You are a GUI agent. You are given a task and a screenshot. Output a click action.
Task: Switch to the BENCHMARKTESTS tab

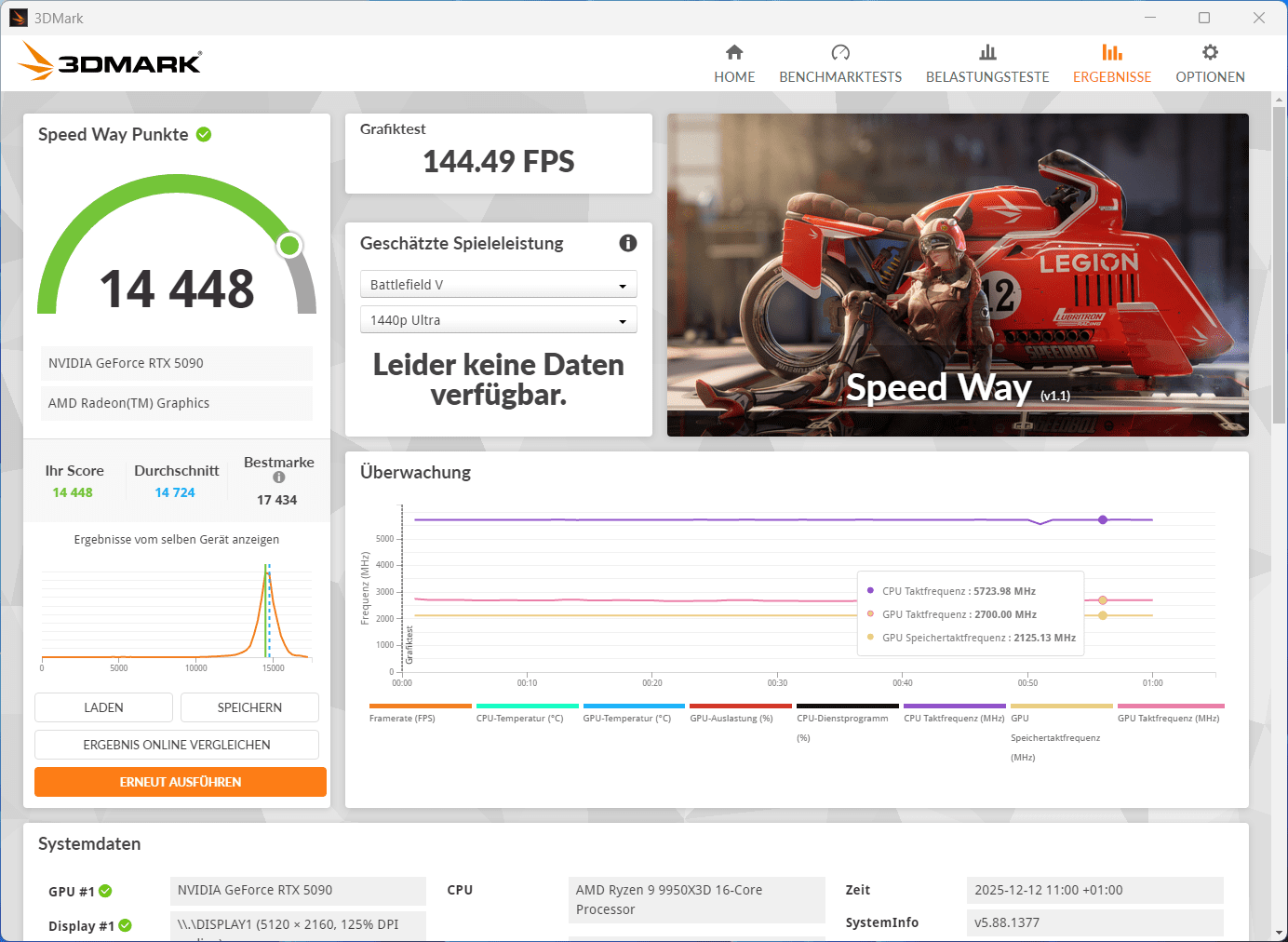(x=840, y=63)
